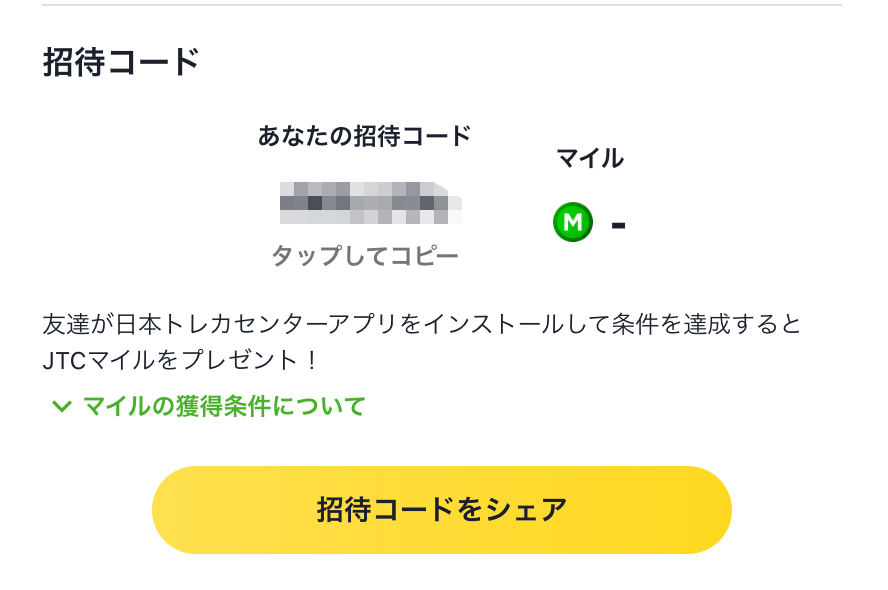888x590 pixels.
Task: Click the letter M inside green circle
Action: coord(573,222)
